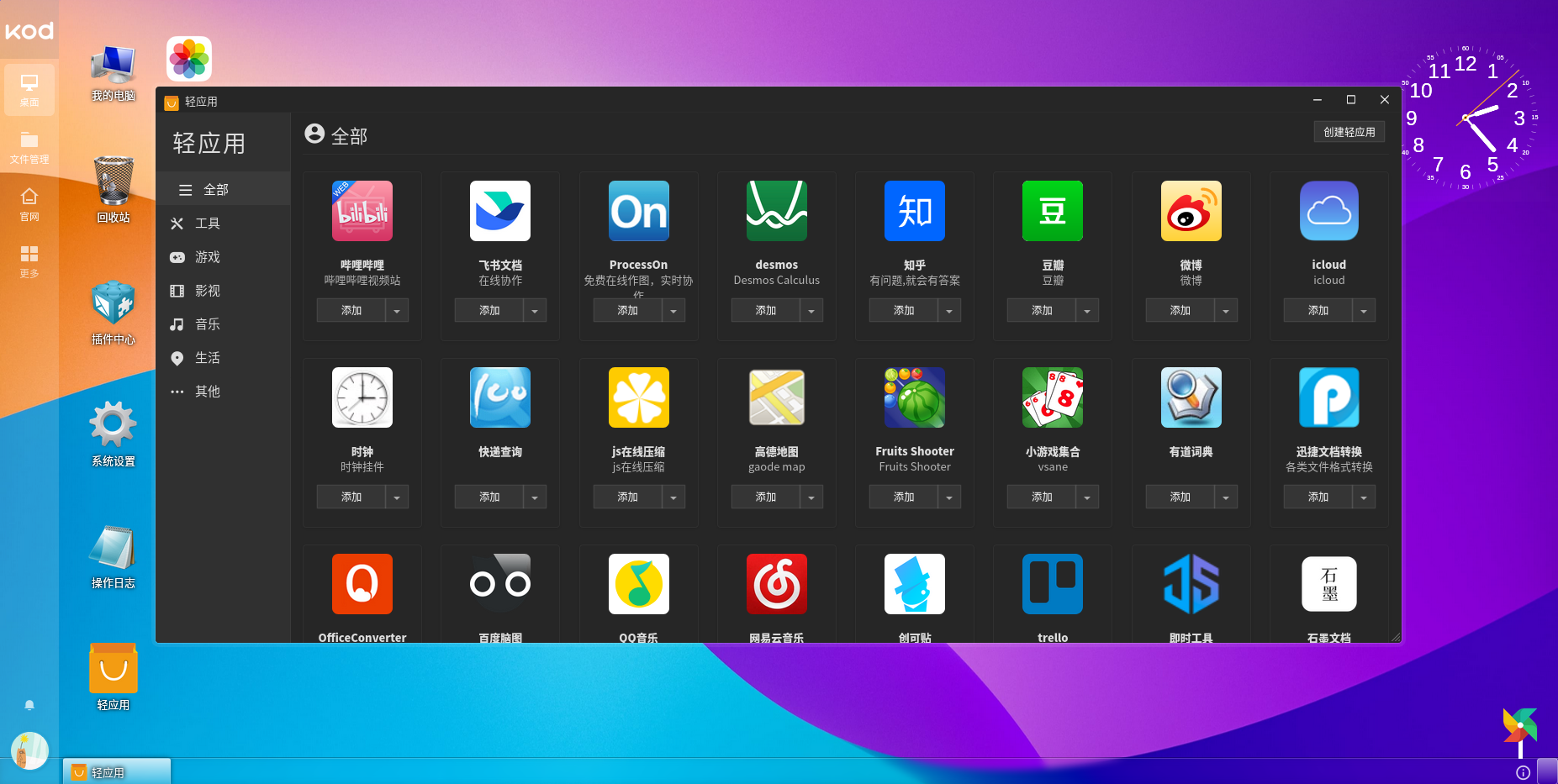Open the 操作日志 desktop icon
Image resolution: width=1558 pixels, height=784 pixels.
pyautogui.click(x=114, y=547)
